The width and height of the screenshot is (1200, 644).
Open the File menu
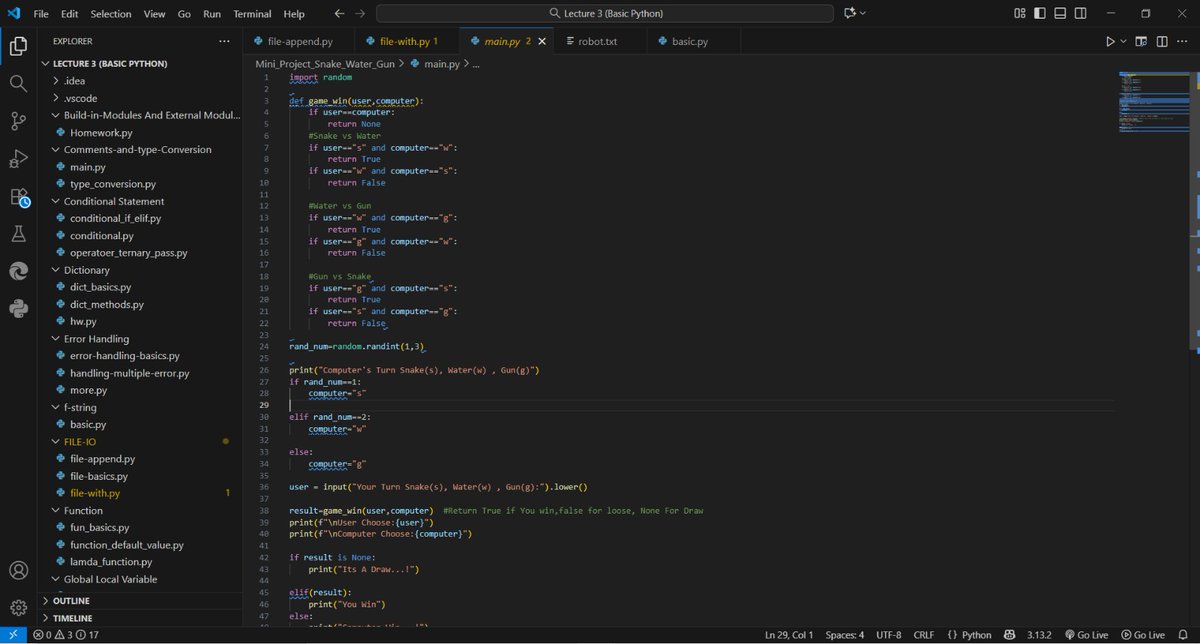(x=41, y=14)
